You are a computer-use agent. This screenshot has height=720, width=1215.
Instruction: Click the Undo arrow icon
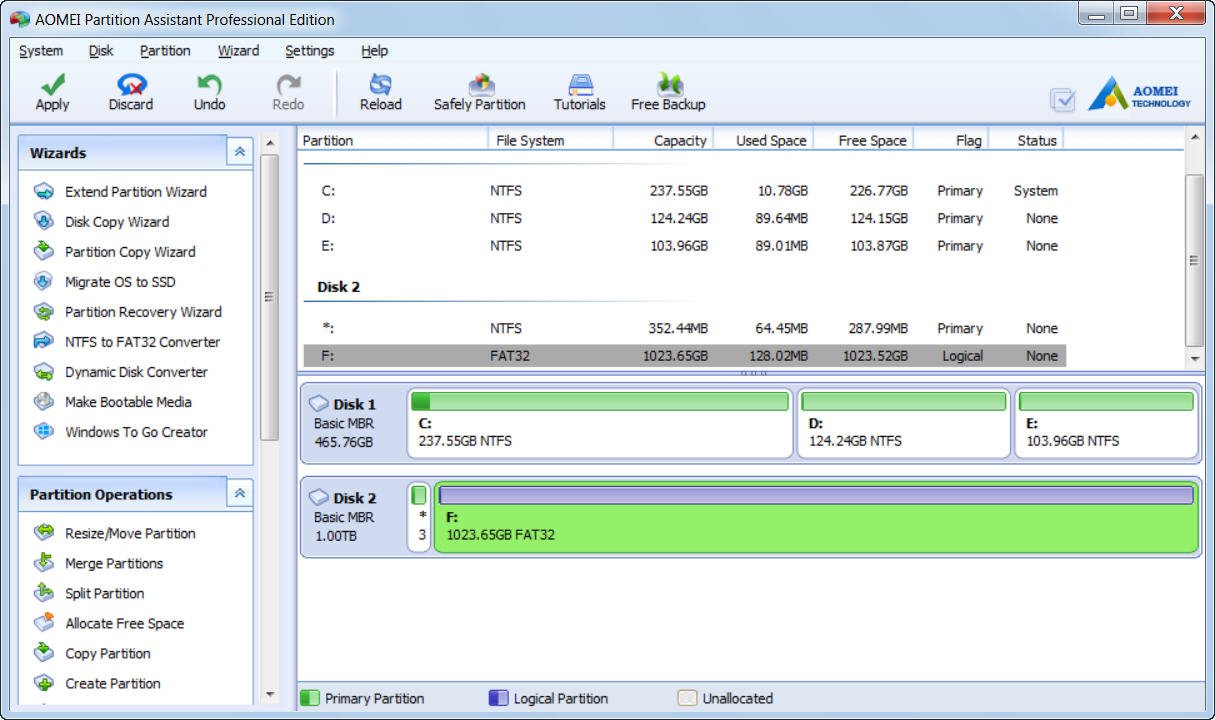209,84
